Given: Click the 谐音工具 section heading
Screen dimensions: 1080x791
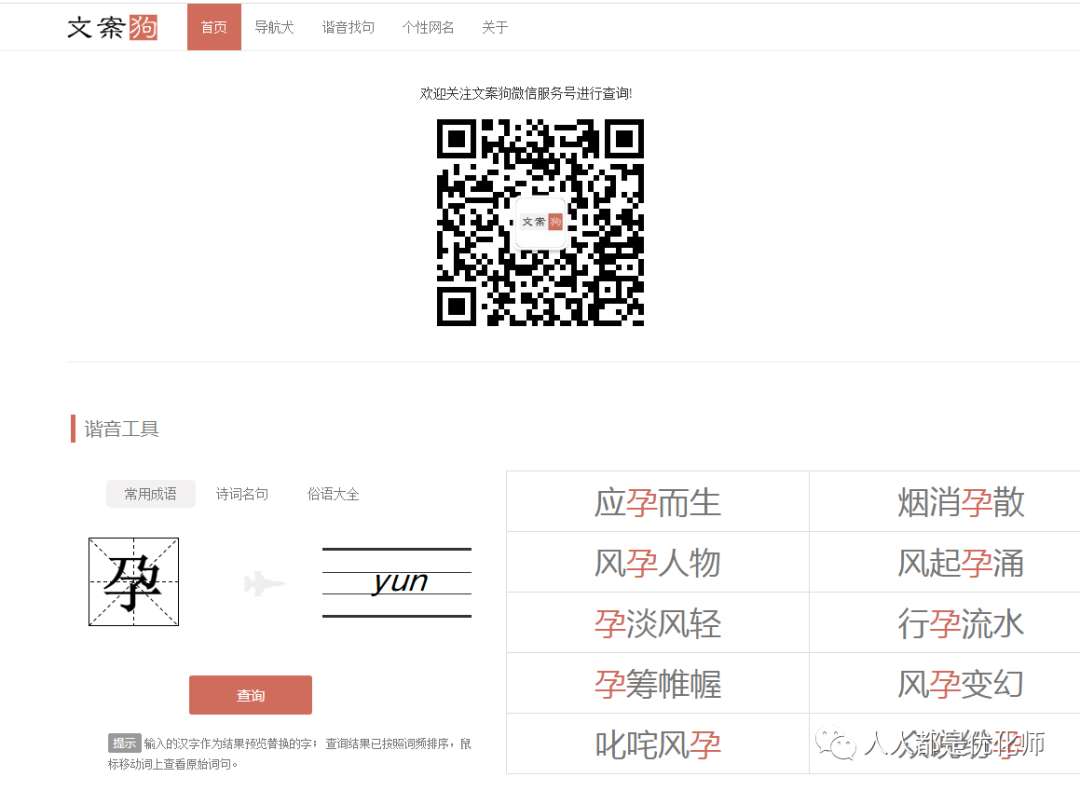Looking at the screenshot, I should click(121, 429).
